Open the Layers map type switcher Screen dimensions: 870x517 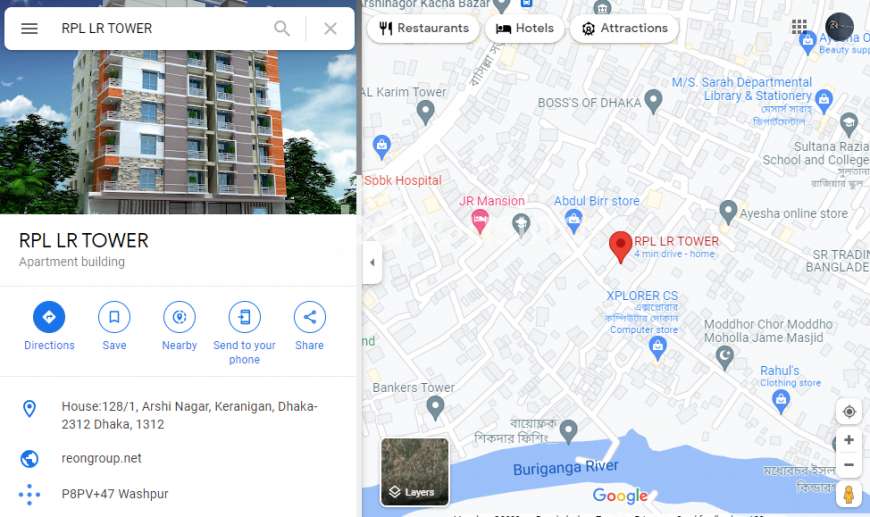(415, 472)
